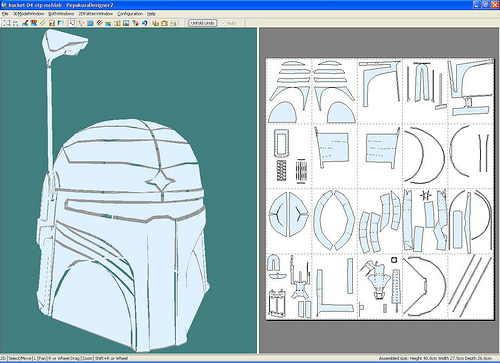
Task: Click the green diagonal lines toolbar icon
Action: (42, 23)
